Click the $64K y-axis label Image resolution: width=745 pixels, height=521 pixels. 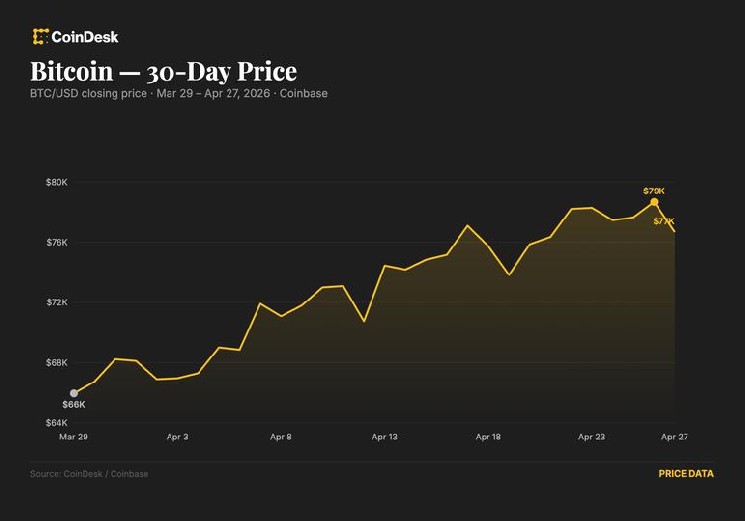click(56, 423)
